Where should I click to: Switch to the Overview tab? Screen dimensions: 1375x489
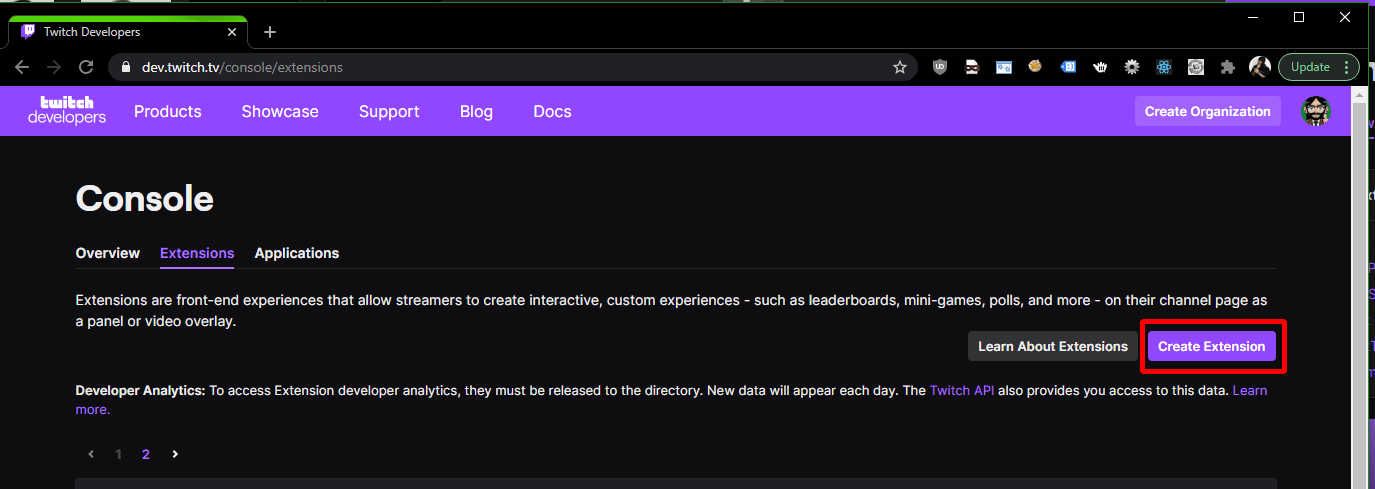108,253
